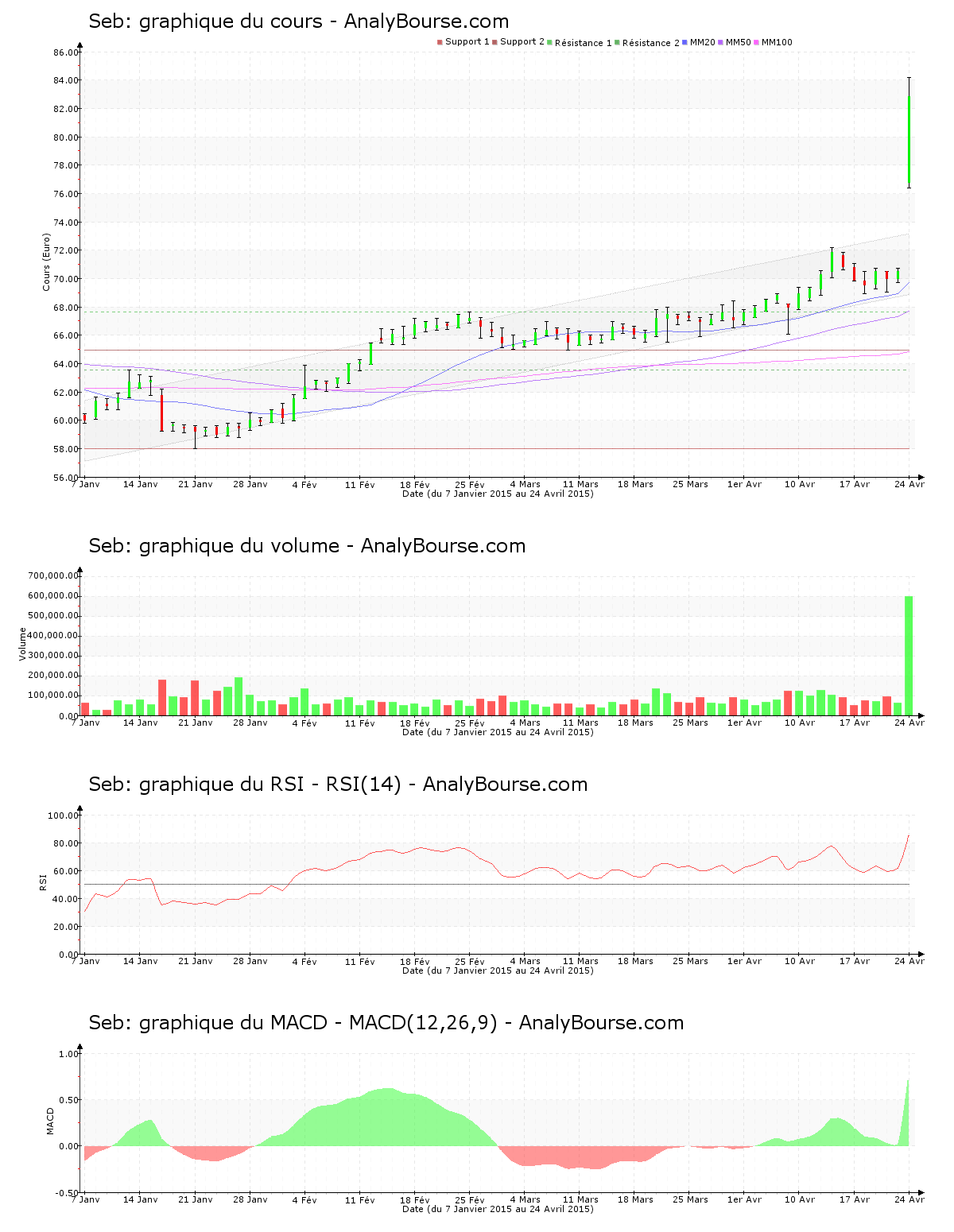
Task: Click the '100.00' RSI axis label
Action: tap(64, 816)
